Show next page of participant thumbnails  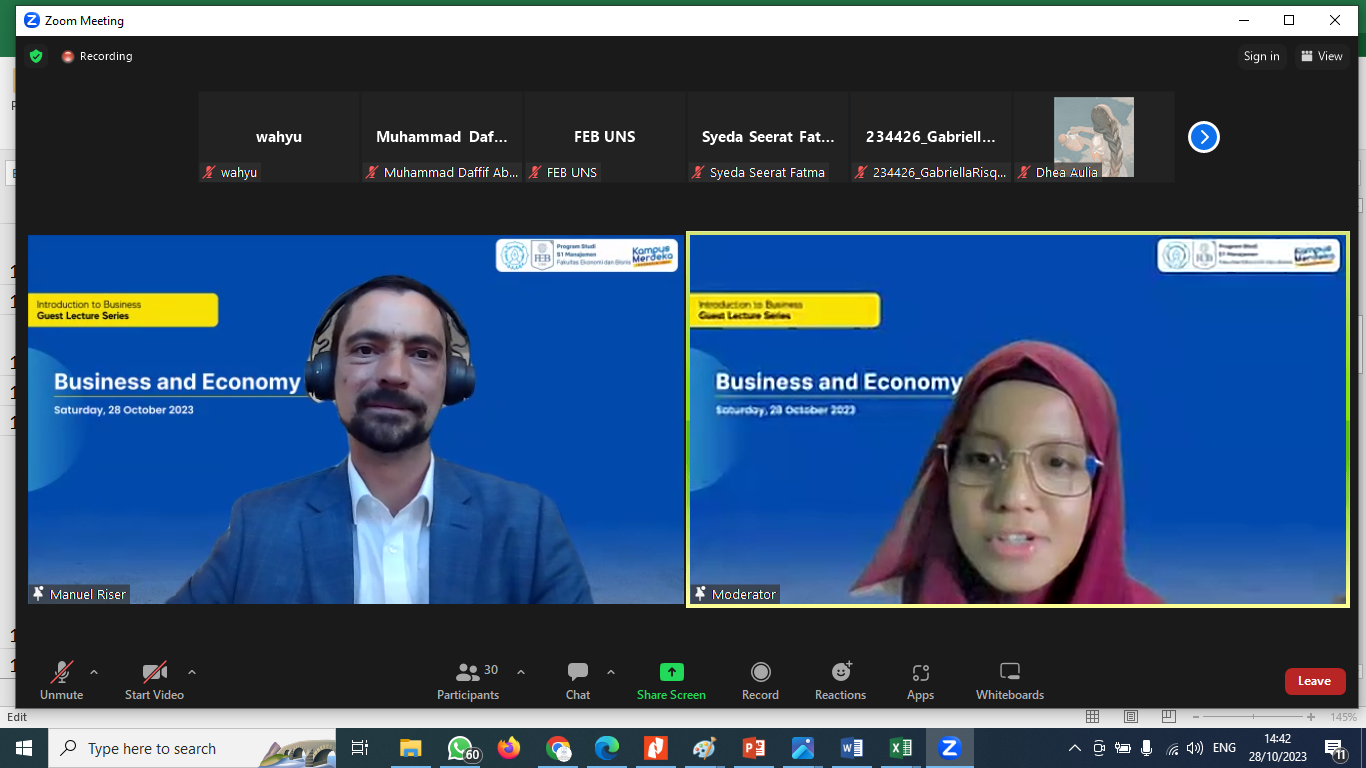tap(1204, 137)
